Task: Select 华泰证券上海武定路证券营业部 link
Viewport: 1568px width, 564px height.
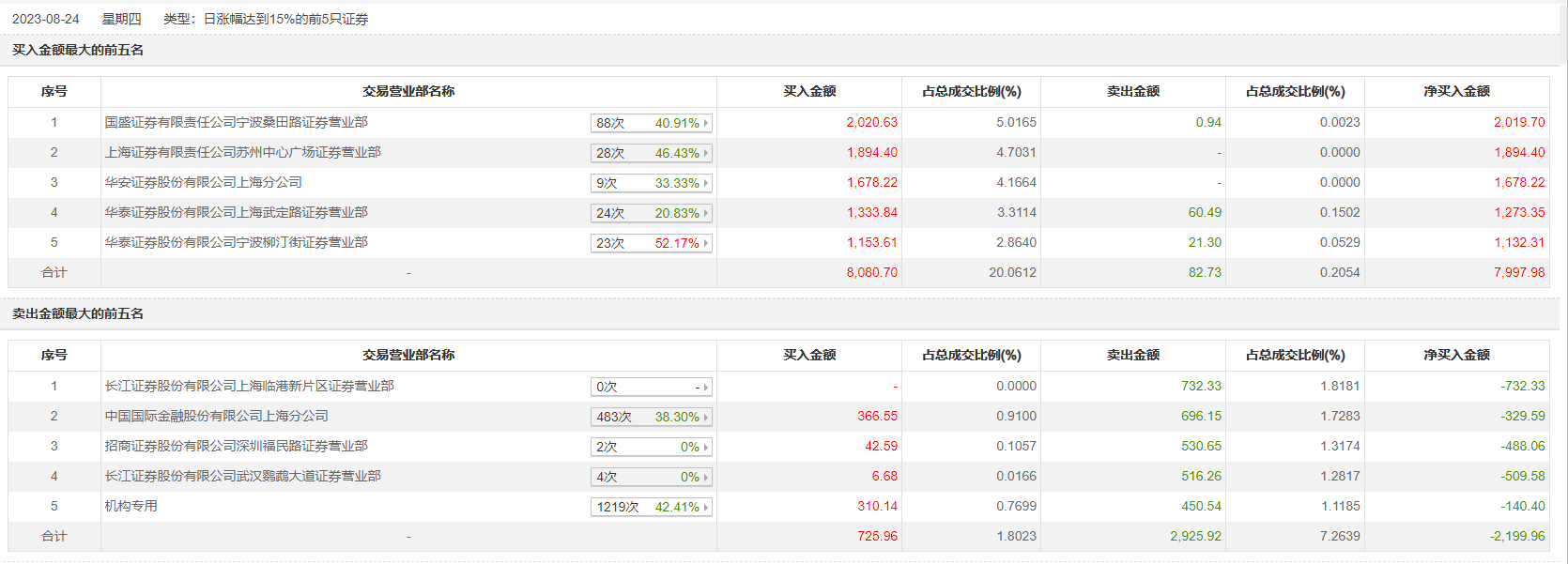Action: pyautogui.click(x=236, y=212)
